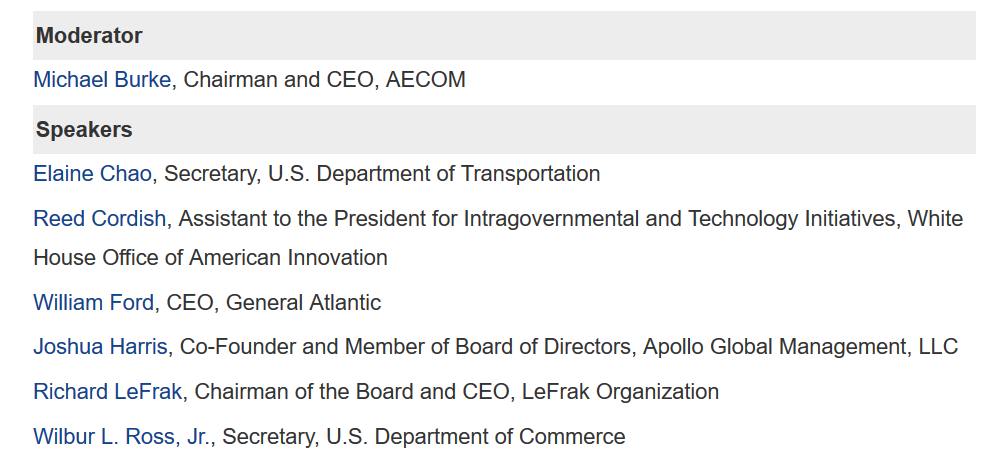982x455 pixels.
Task: Open Michael Burke's profile link
Action: 101,80
